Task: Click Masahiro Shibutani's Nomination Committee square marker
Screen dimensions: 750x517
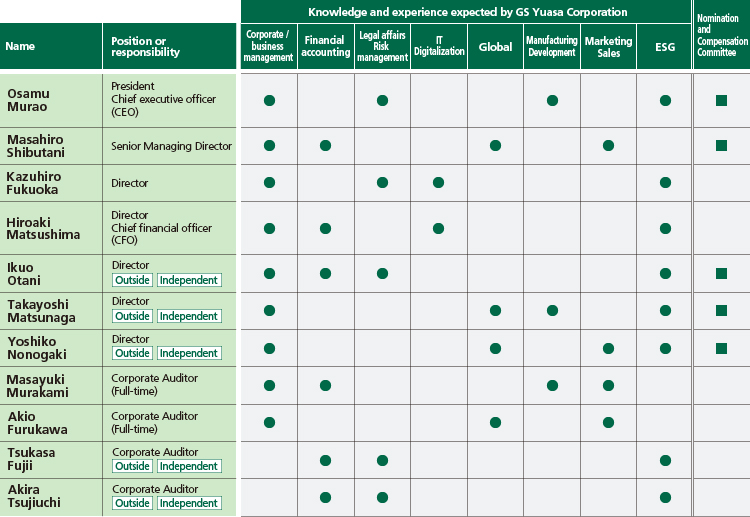Action: 721,145
